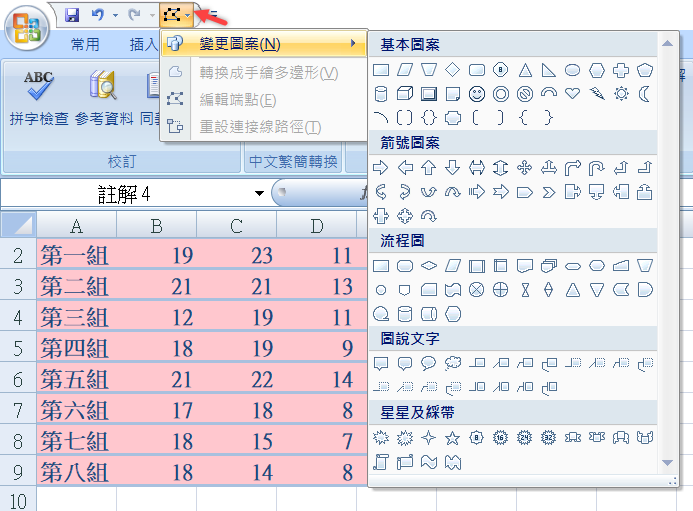
Task: Pick the chevron arrow shape
Action: pyautogui.click(x=549, y=192)
